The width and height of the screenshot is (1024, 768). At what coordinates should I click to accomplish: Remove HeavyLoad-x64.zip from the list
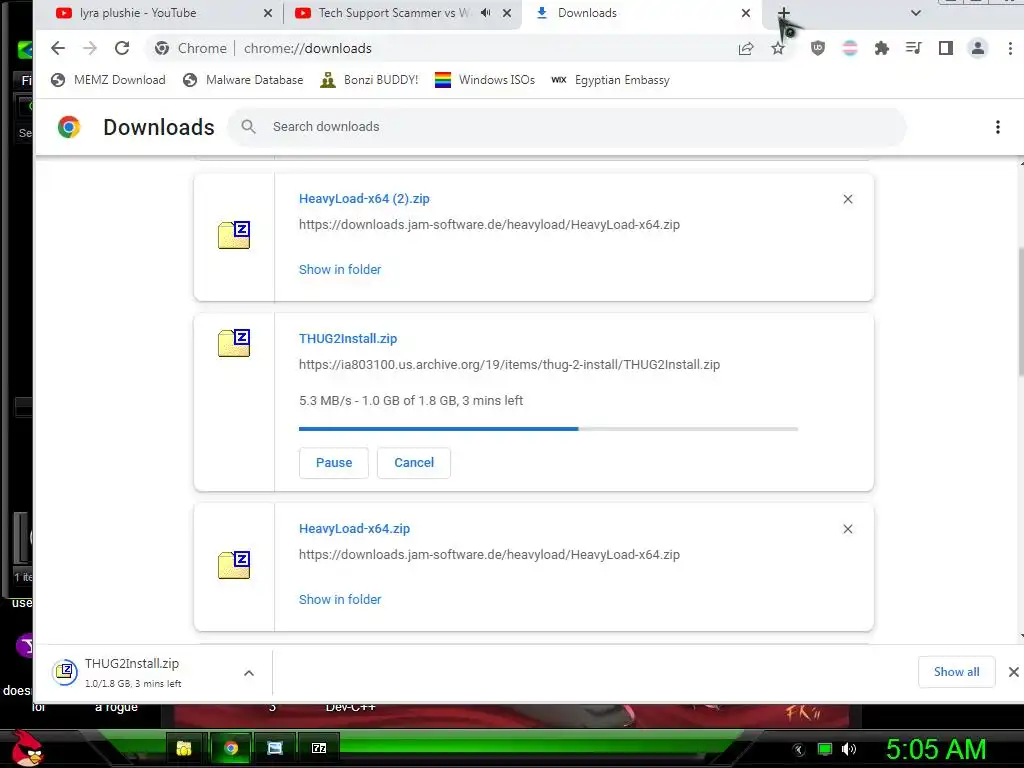click(x=848, y=529)
